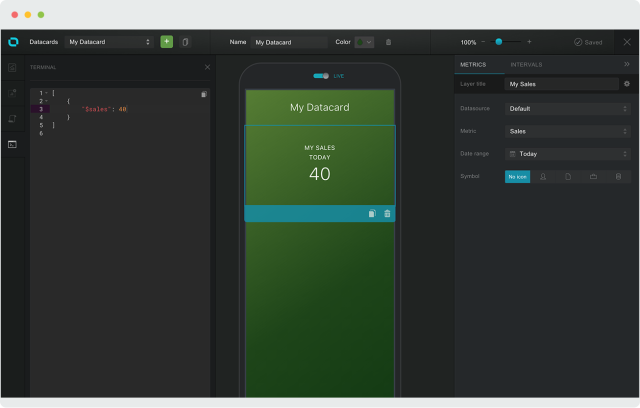Click line number 6 in the editor
Image resolution: width=640 pixels, height=408 pixels.
[41, 133]
